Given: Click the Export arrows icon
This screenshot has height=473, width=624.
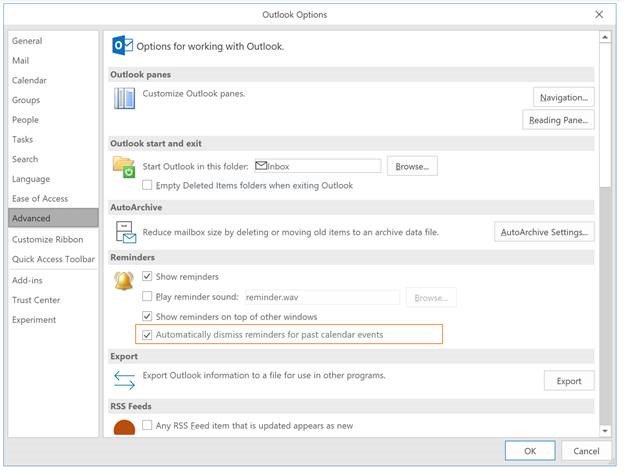Looking at the screenshot, I should [x=124, y=380].
